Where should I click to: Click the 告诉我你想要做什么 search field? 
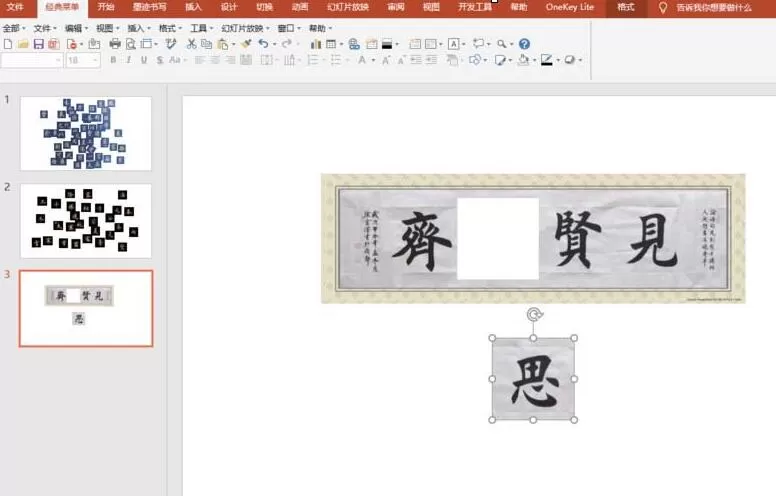coord(714,7)
